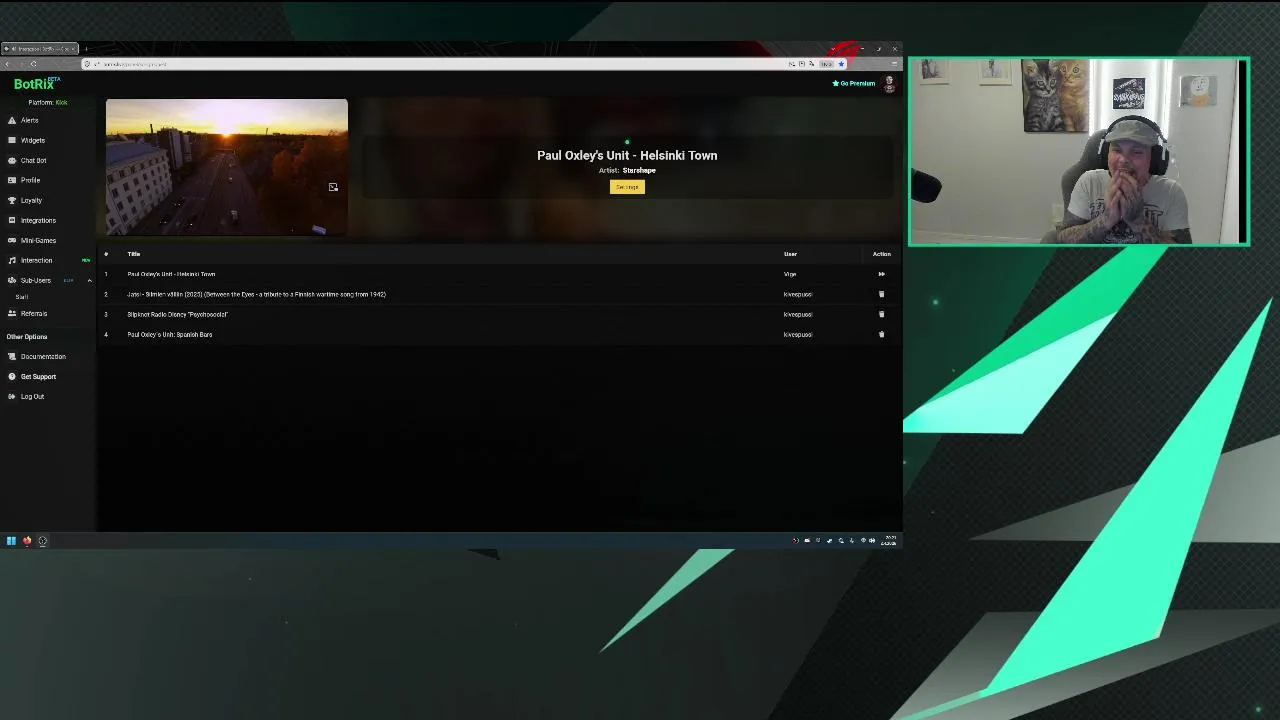Open the user avatar menu at top right

(889, 84)
